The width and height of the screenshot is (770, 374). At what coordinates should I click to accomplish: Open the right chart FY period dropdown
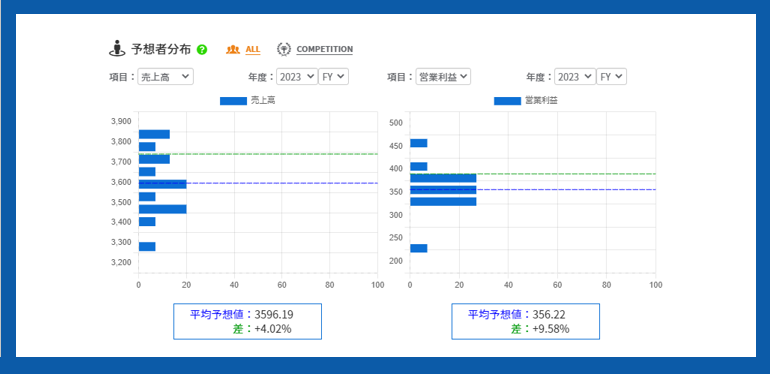[x=612, y=77]
